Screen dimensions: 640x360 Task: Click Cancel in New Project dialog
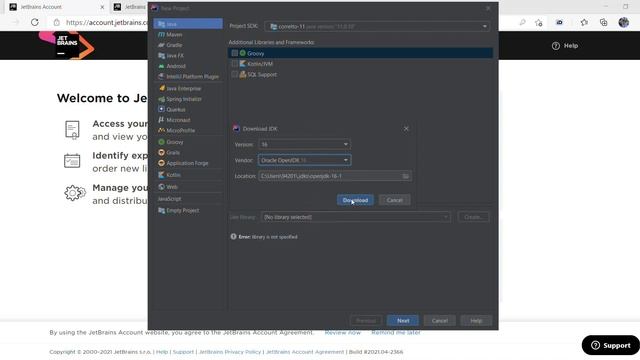click(x=440, y=320)
